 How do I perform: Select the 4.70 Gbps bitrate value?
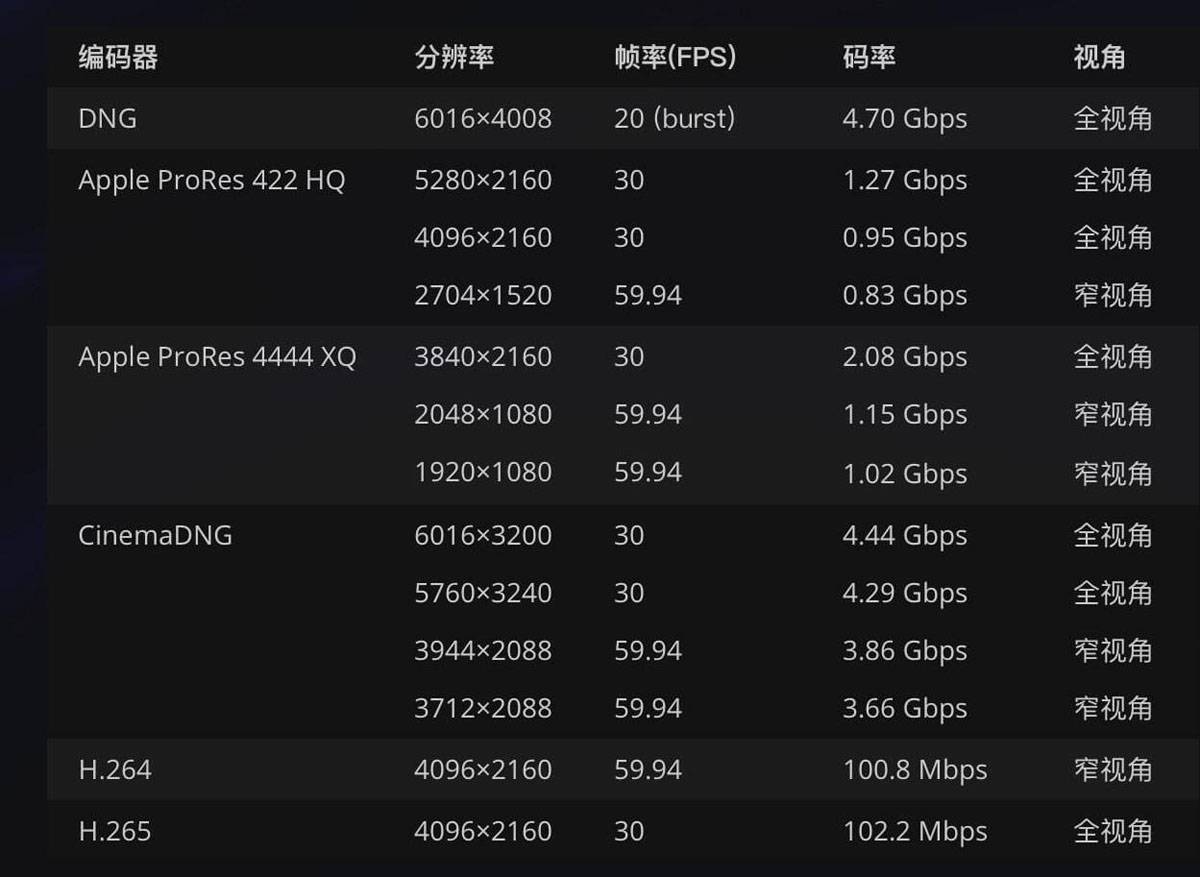point(905,119)
